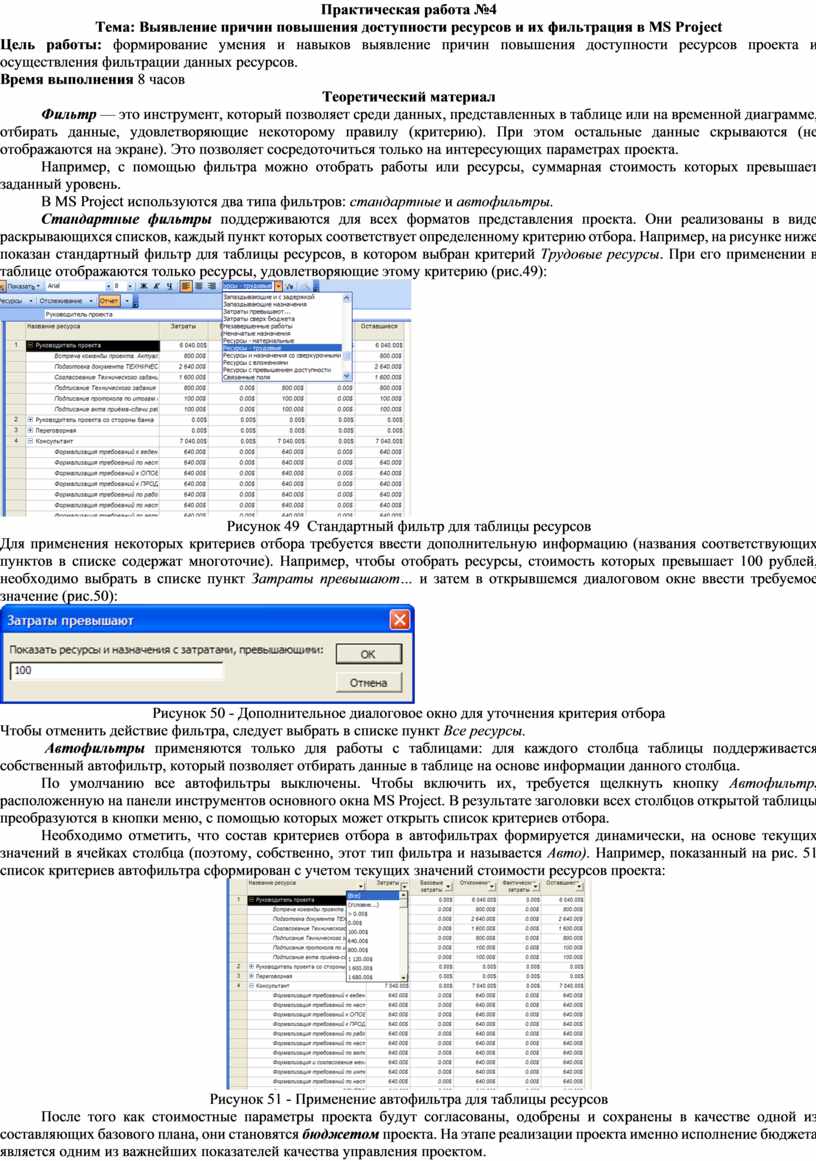Expand Переговорная row in Figure 49

click(x=30, y=430)
